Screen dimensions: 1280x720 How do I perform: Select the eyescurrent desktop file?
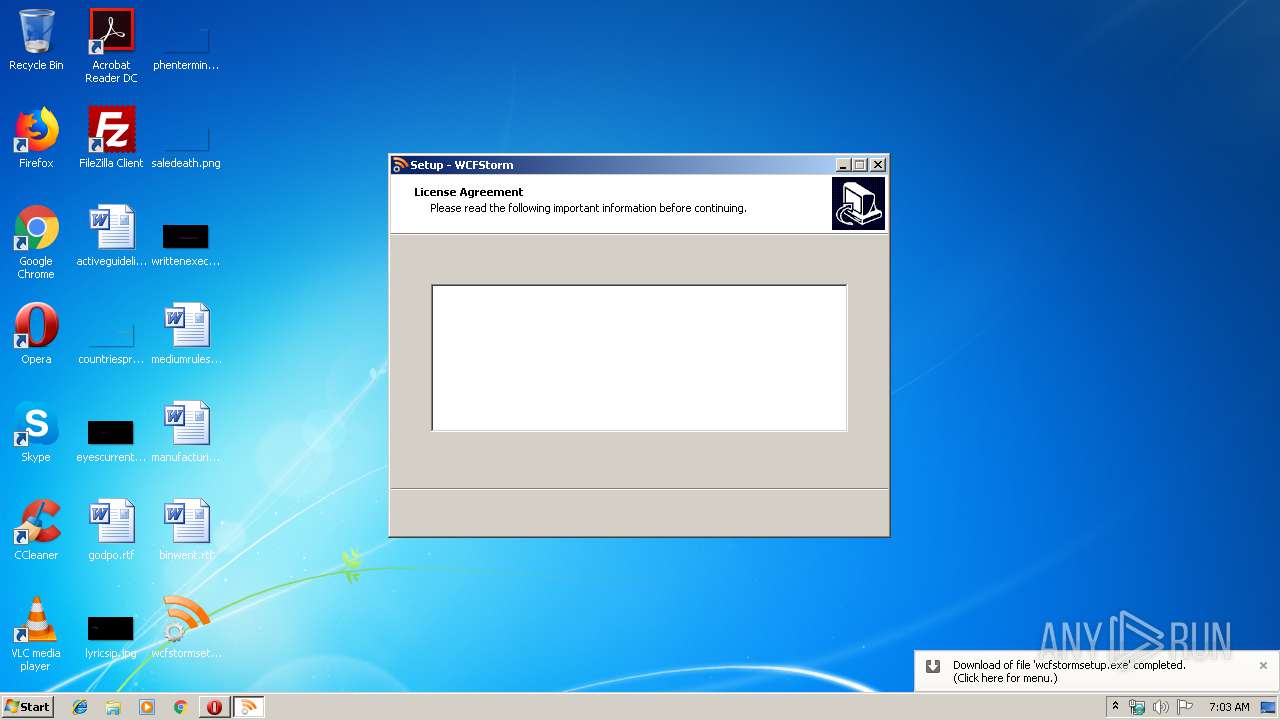point(111,439)
